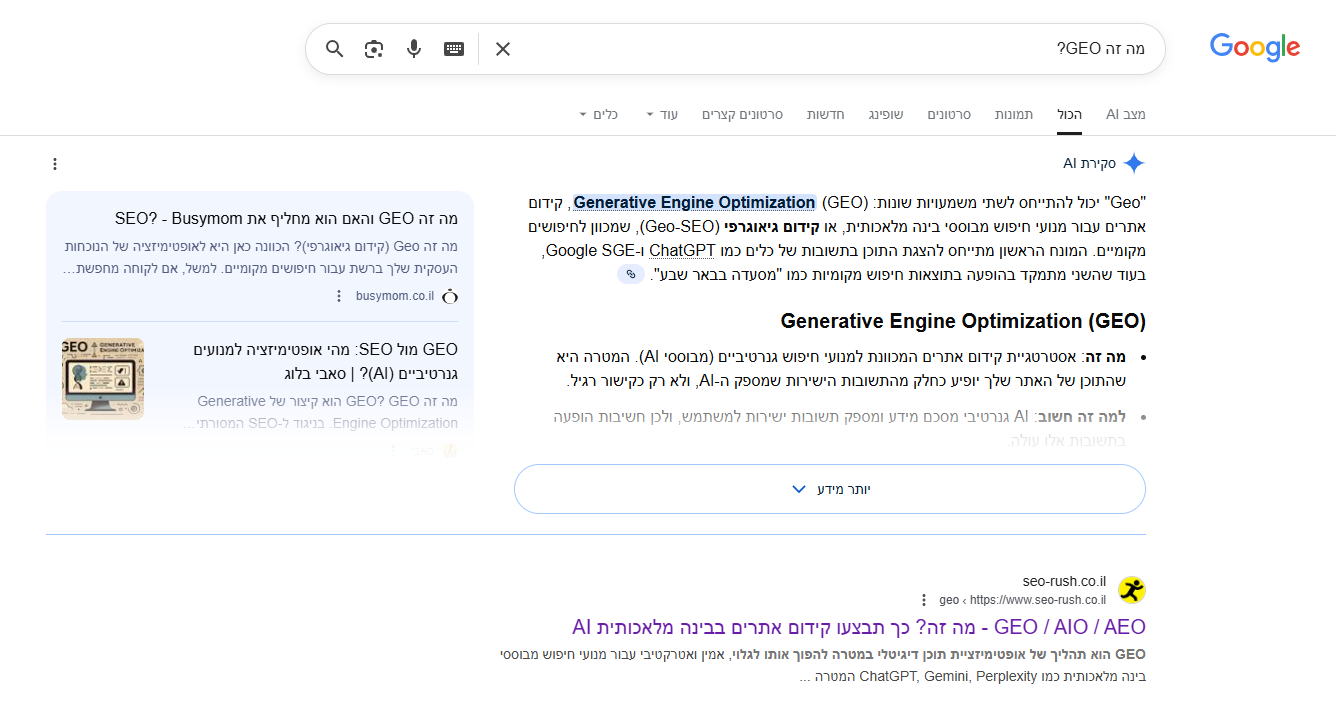This screenshot has width=1336, height=713.
Task: Open three-dot menu beside seo-rush result URL
Action: click(x=924, y=600)
